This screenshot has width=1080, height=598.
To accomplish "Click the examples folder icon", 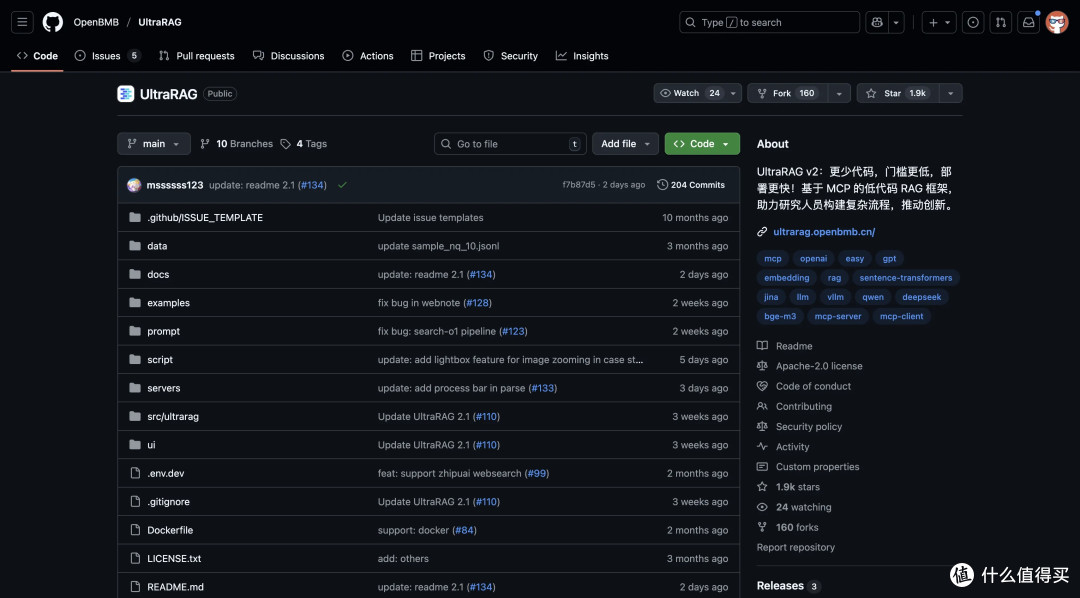I will pyautogui.click(x=135, y=302).
